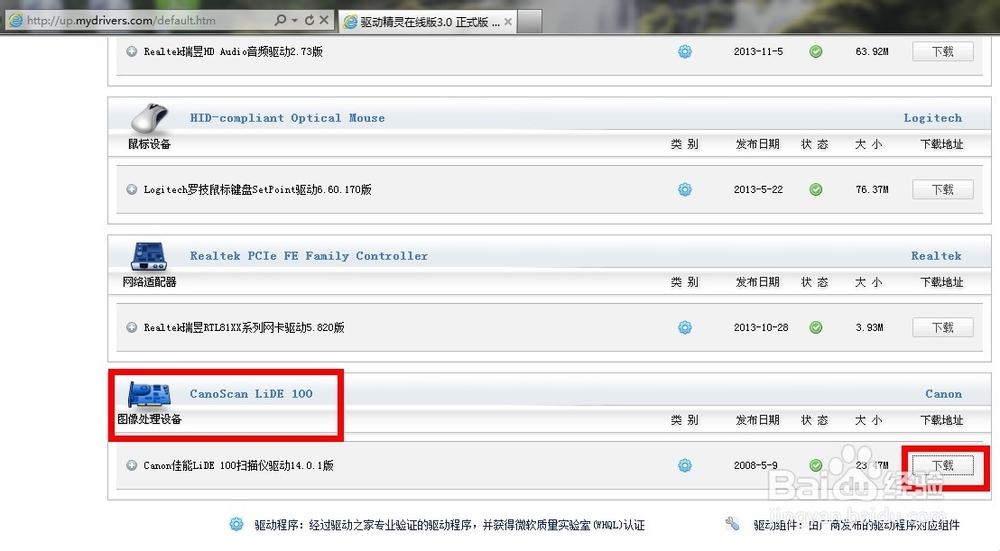Open CanoScan LiDE 100 heading
Image resolution: width=1000 pixels, height=551 pixels.
tap(251, 393)
